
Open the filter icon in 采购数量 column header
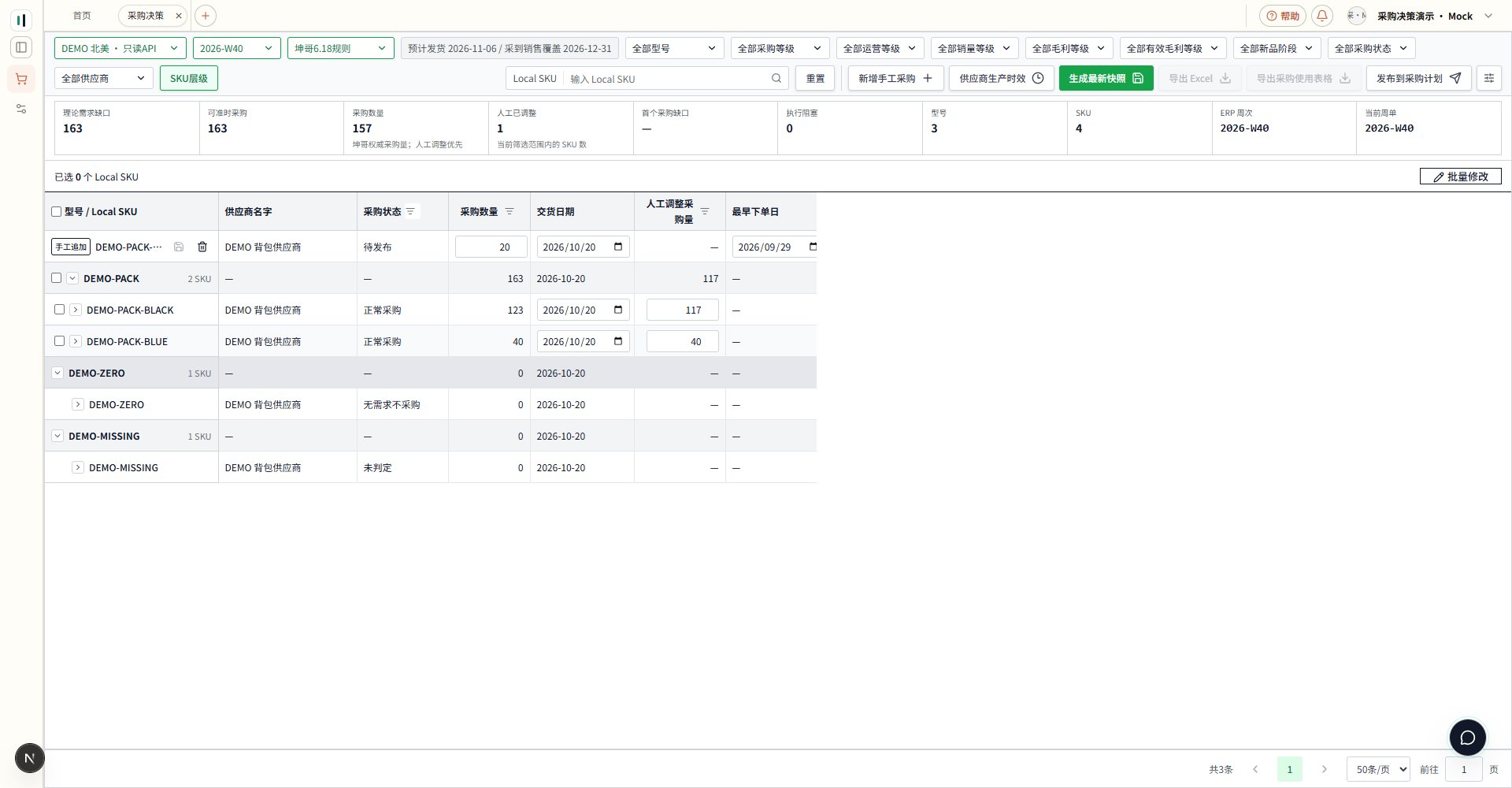click(x=510, y=211)
